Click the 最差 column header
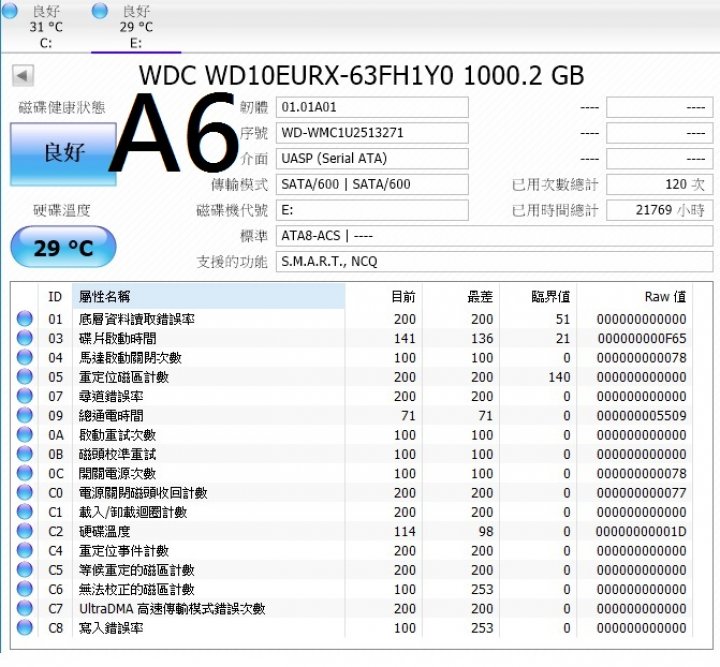 461,297
